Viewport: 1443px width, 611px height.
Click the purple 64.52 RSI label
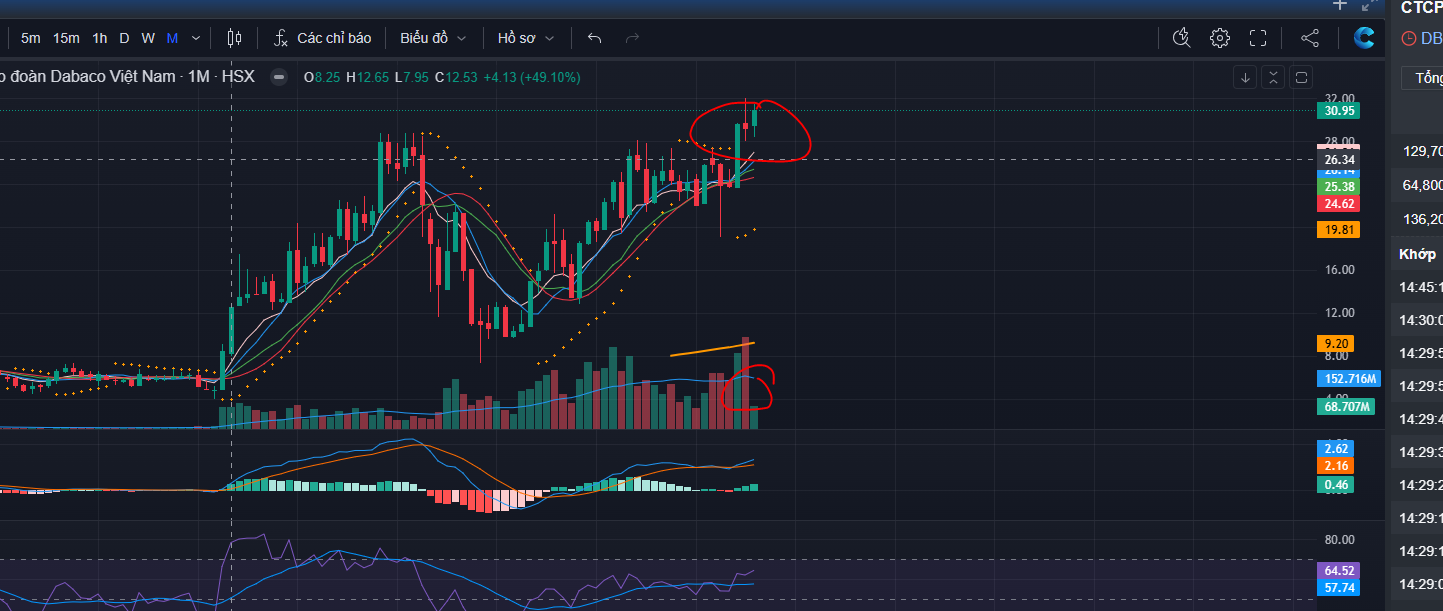[x=1339, y=571]
